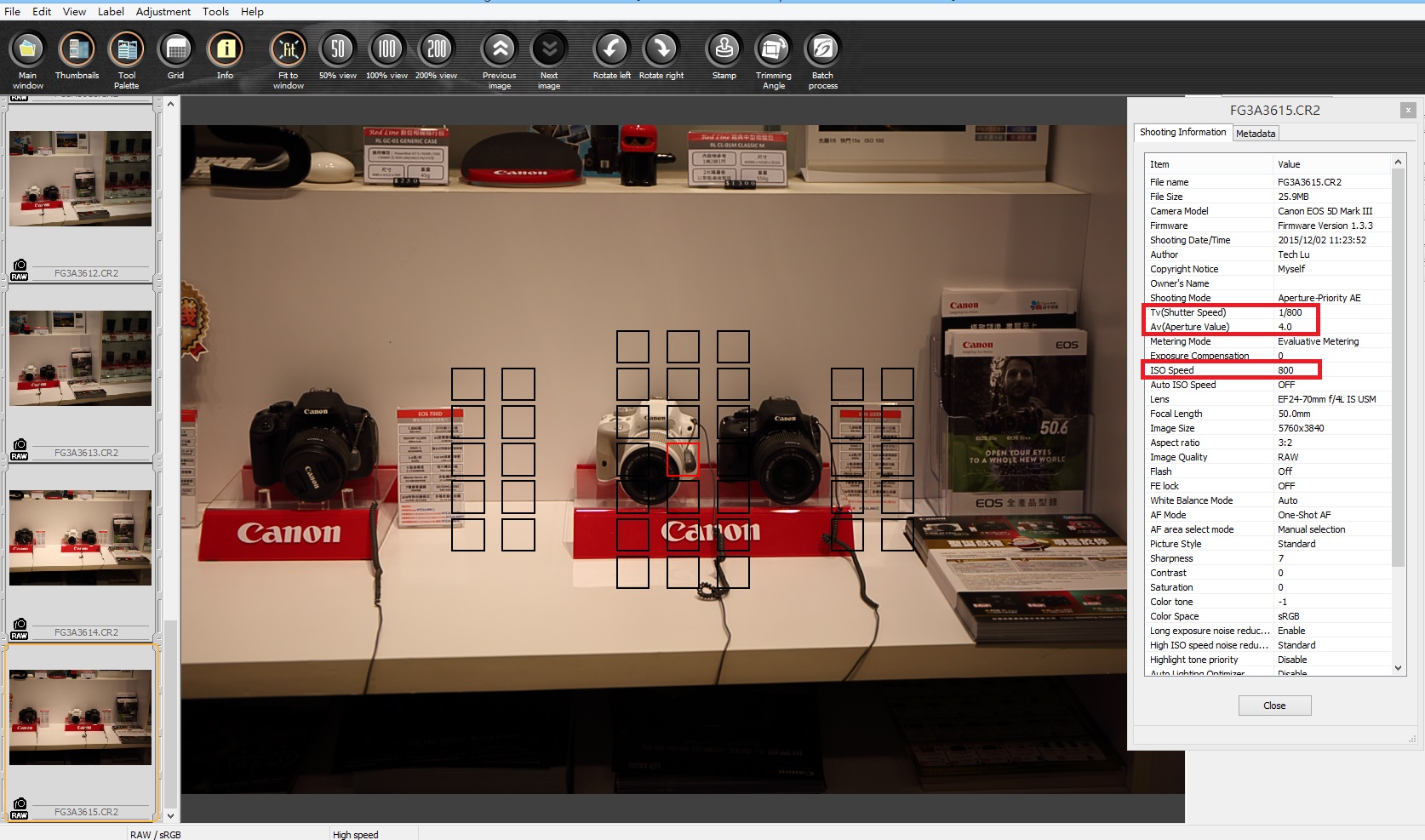Click the Close button in info panel
This screenshot has height=840, width=1425.
(x=1274, y=706)
